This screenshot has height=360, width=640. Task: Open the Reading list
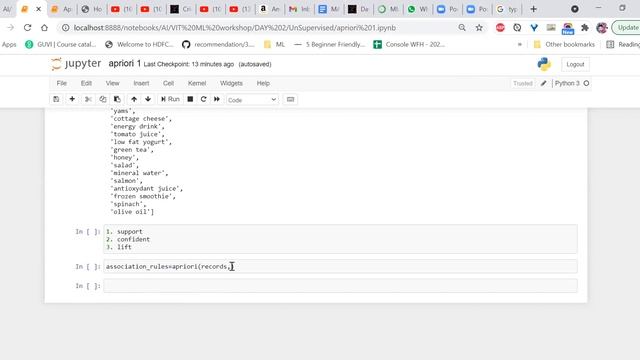coord(623,44)
